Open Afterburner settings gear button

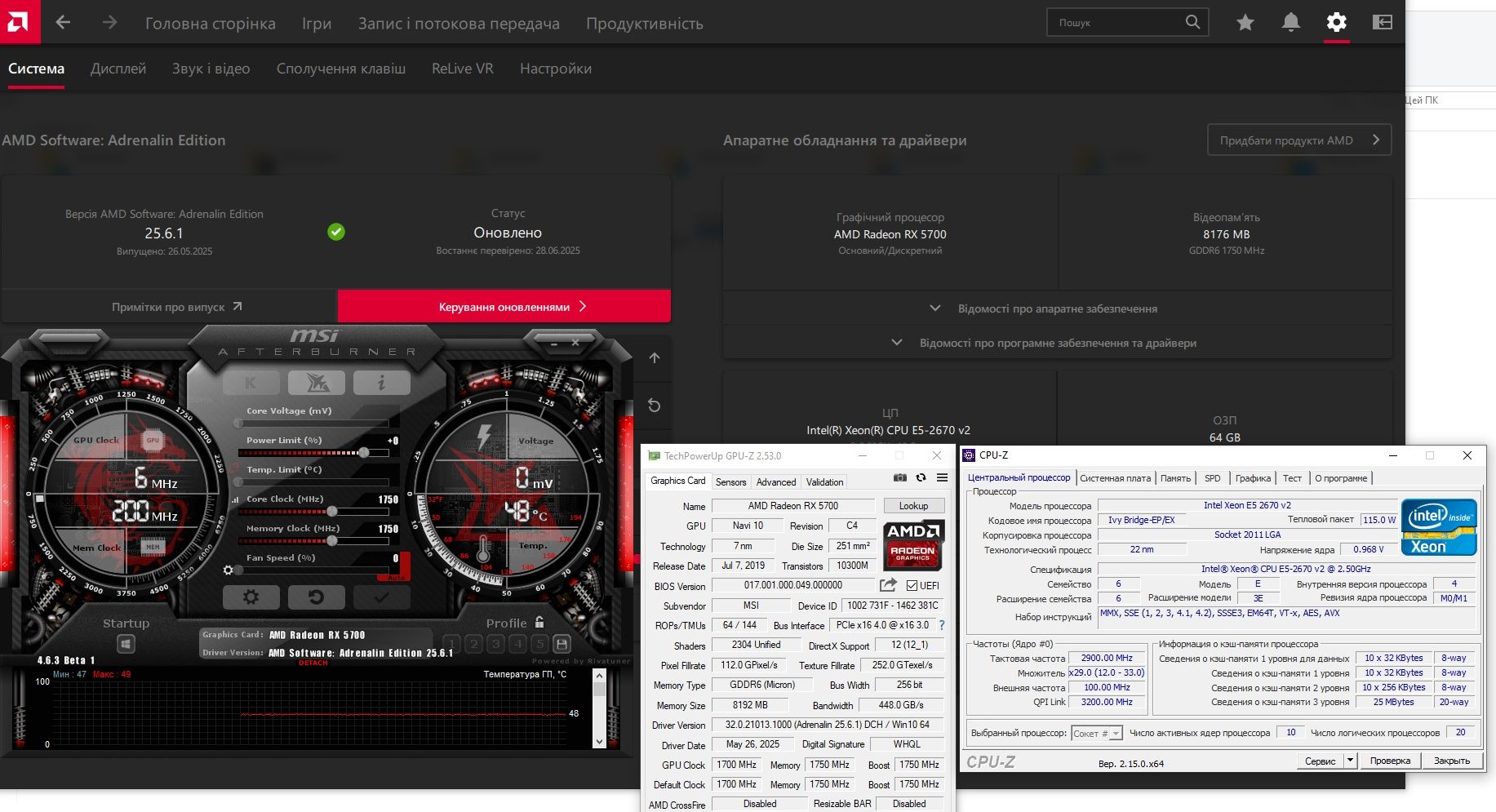251,597
